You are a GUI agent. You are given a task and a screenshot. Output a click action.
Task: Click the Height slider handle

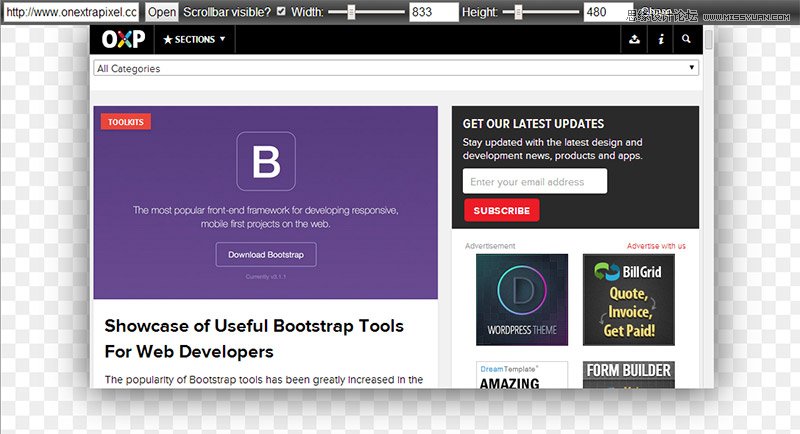pos(519,12)
